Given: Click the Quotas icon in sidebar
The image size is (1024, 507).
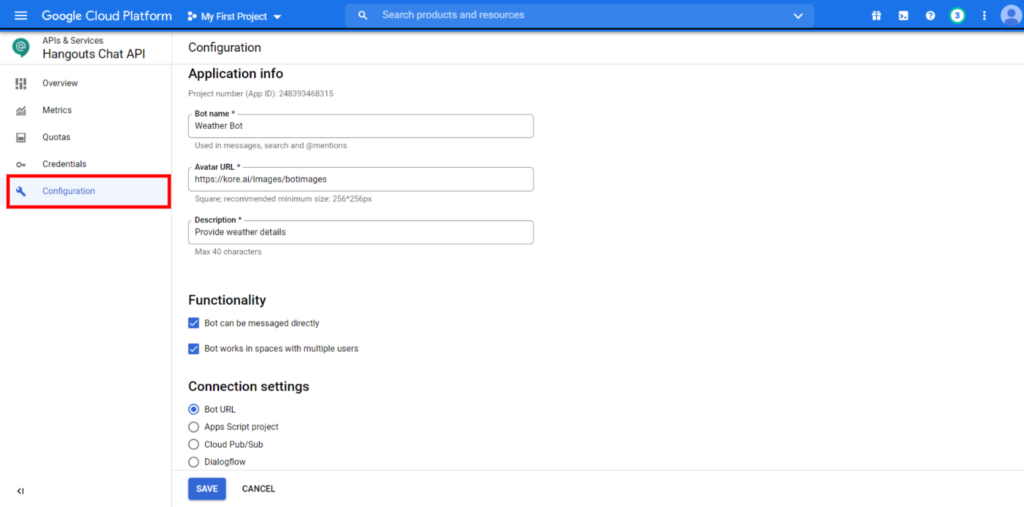Looking at the screenshot, I should pyautogui.click(x=21, y=137).
